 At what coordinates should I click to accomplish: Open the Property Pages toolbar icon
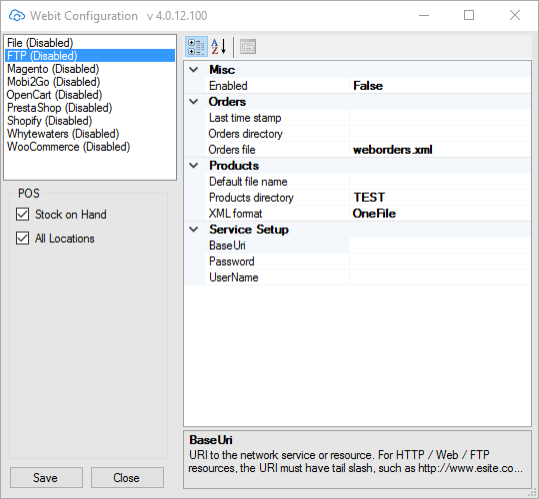(248, 46)
